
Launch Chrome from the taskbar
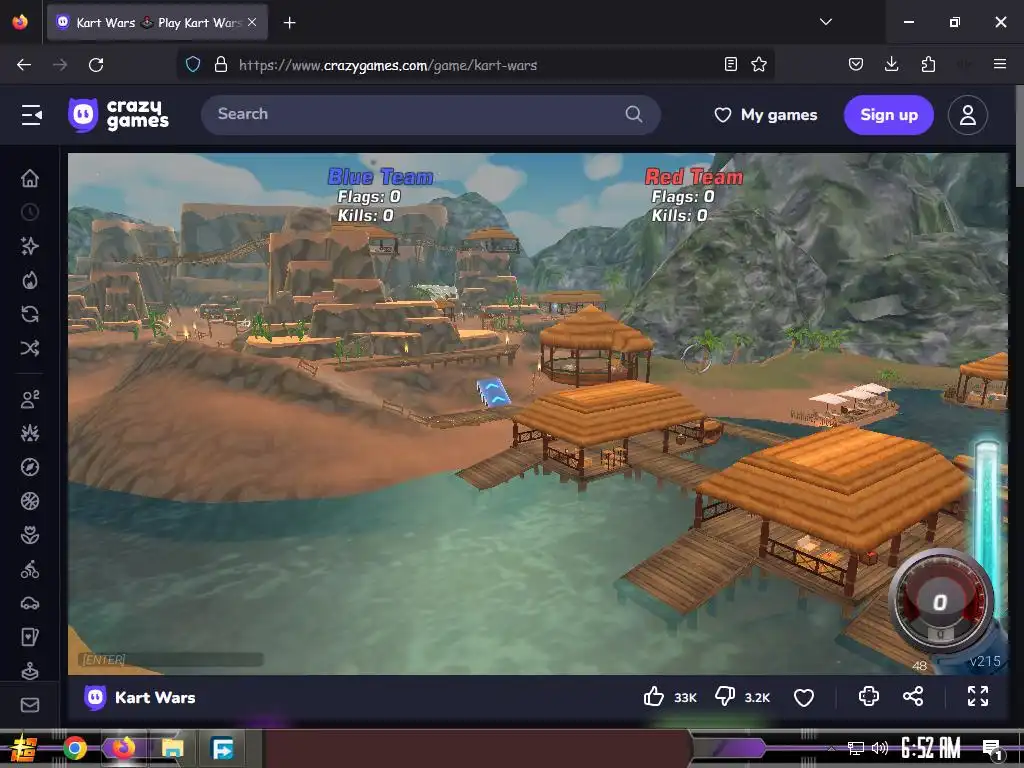coord(75,748)
